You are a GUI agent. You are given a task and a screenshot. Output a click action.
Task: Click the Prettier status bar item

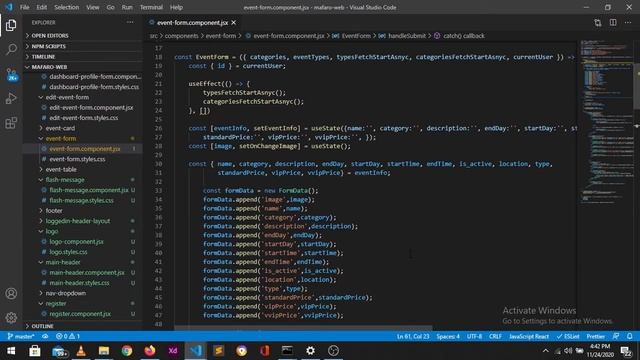pyautogui.click(x=596, y=336)
